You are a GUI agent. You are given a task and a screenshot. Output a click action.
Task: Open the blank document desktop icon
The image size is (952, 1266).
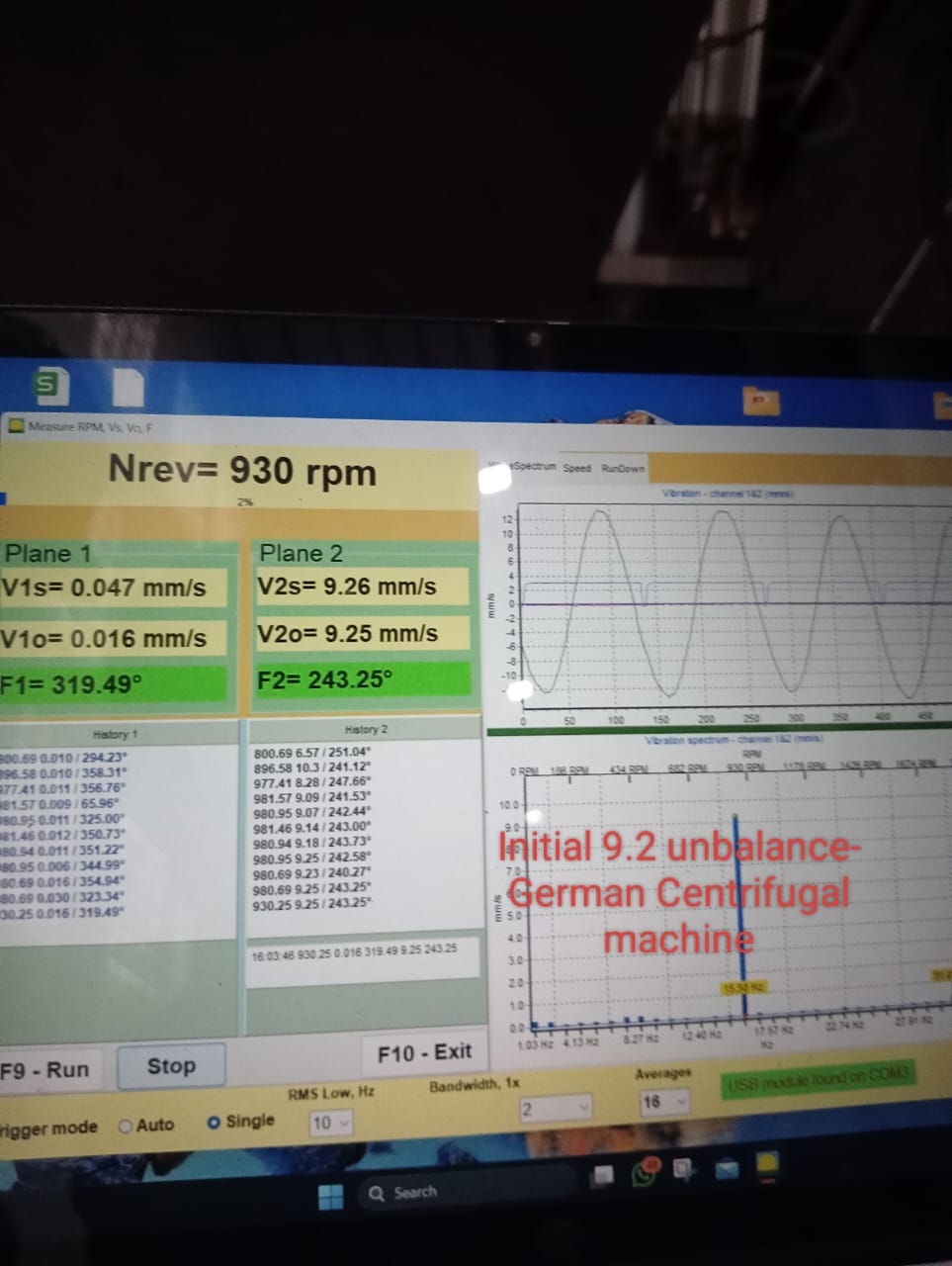[128, 387]
